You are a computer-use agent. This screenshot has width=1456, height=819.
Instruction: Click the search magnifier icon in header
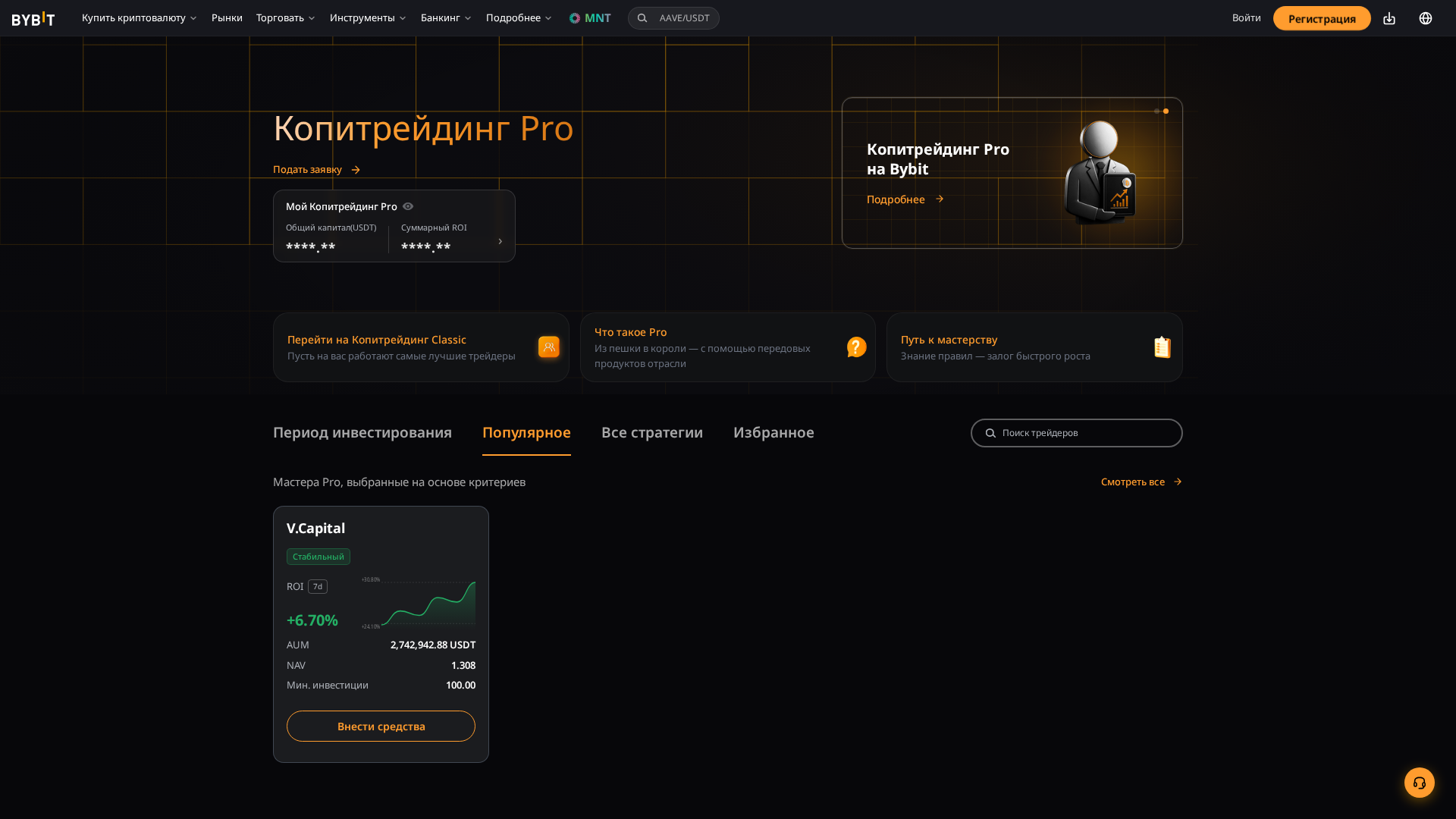click(x=642, y=18)
